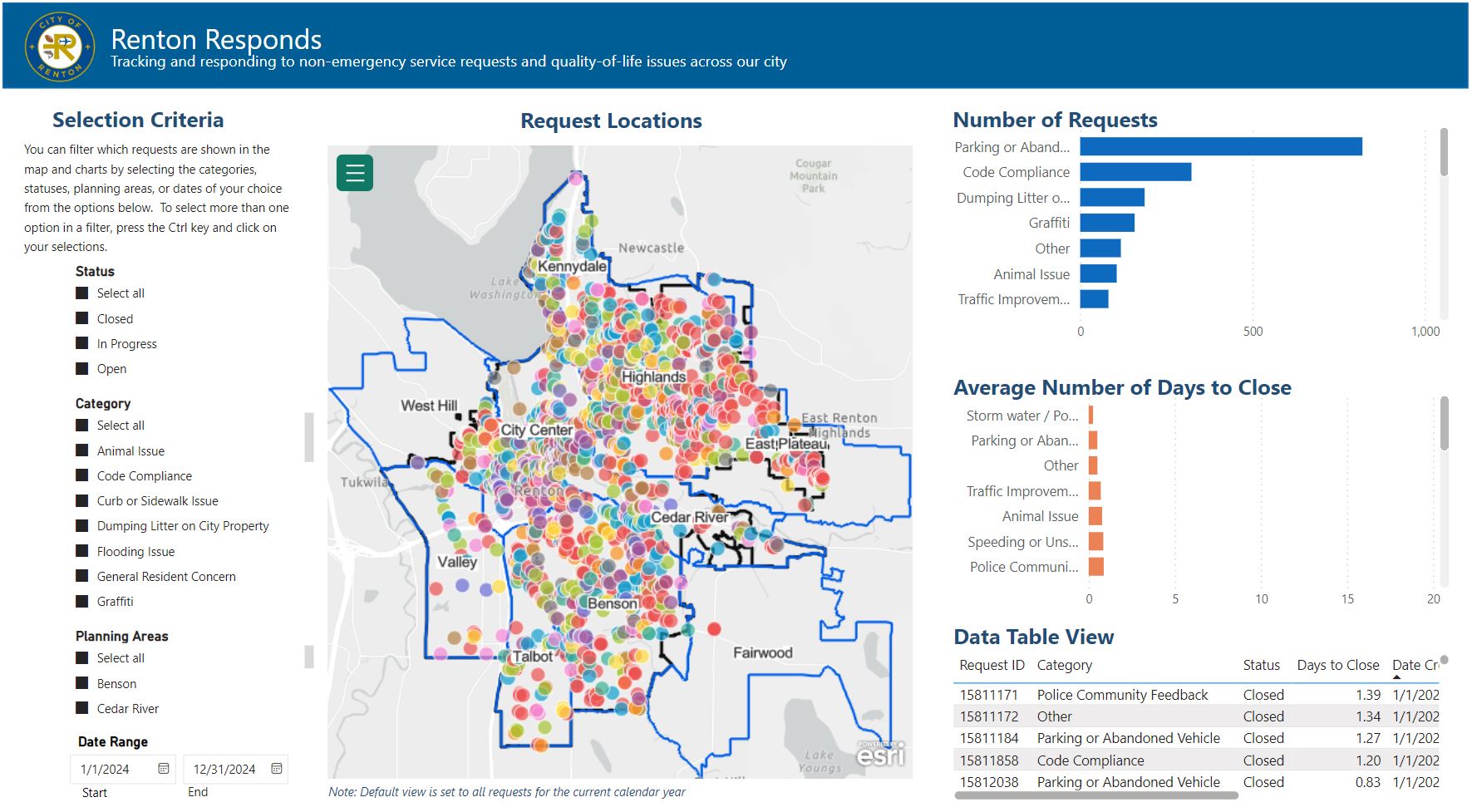
Task: Select the Code Compliance requests bar
Action: 1135,172
